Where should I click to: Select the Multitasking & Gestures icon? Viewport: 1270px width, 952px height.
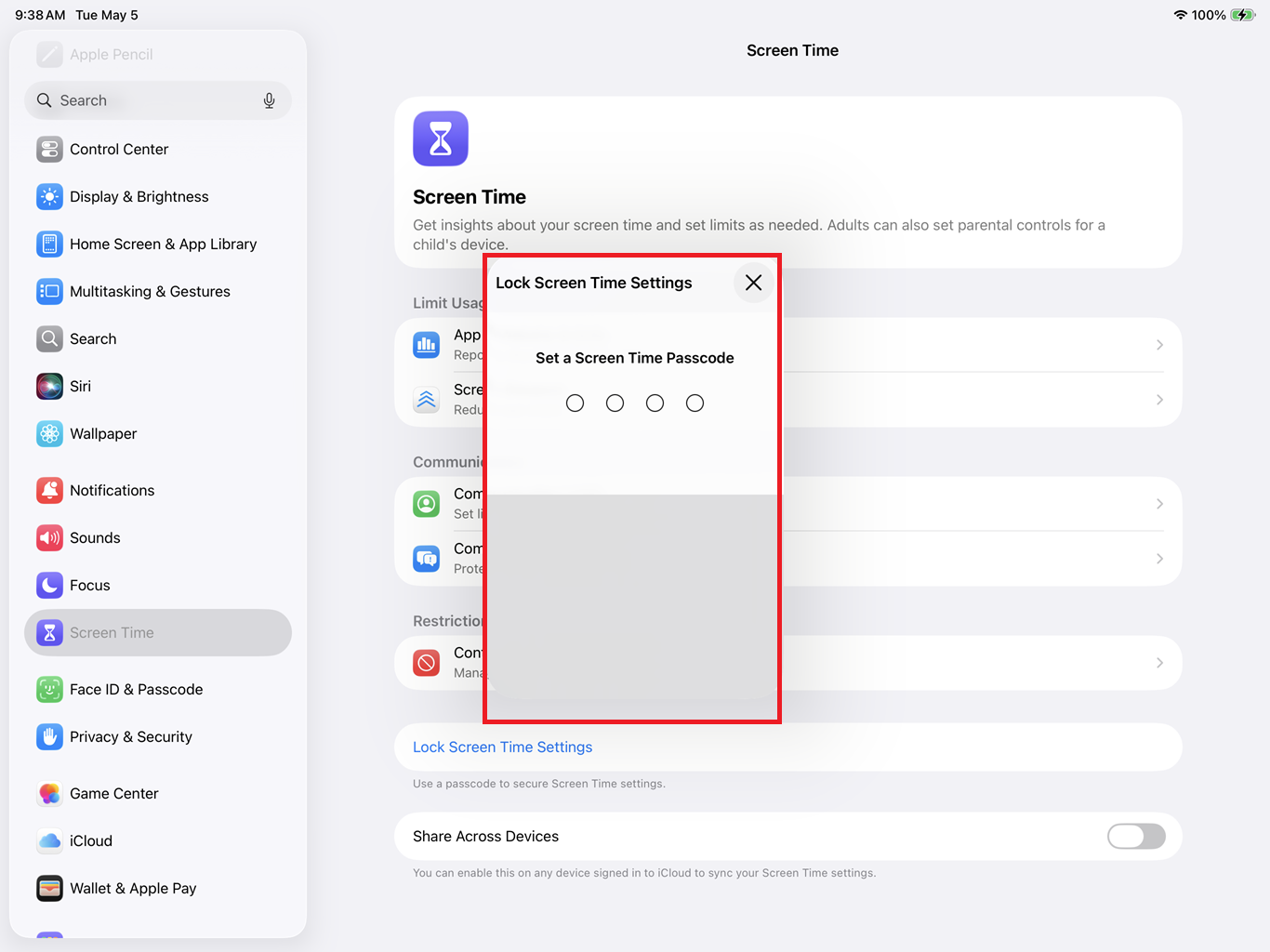[x=49, y=291]
